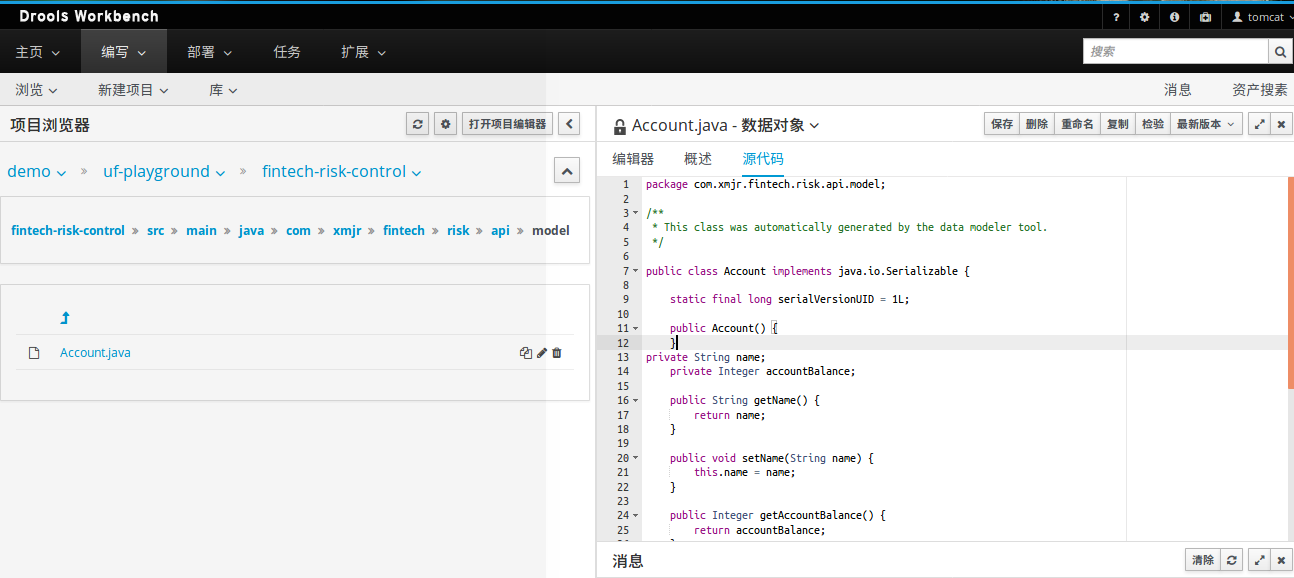Open the settings gear in top bar

tap(1144, 17)
